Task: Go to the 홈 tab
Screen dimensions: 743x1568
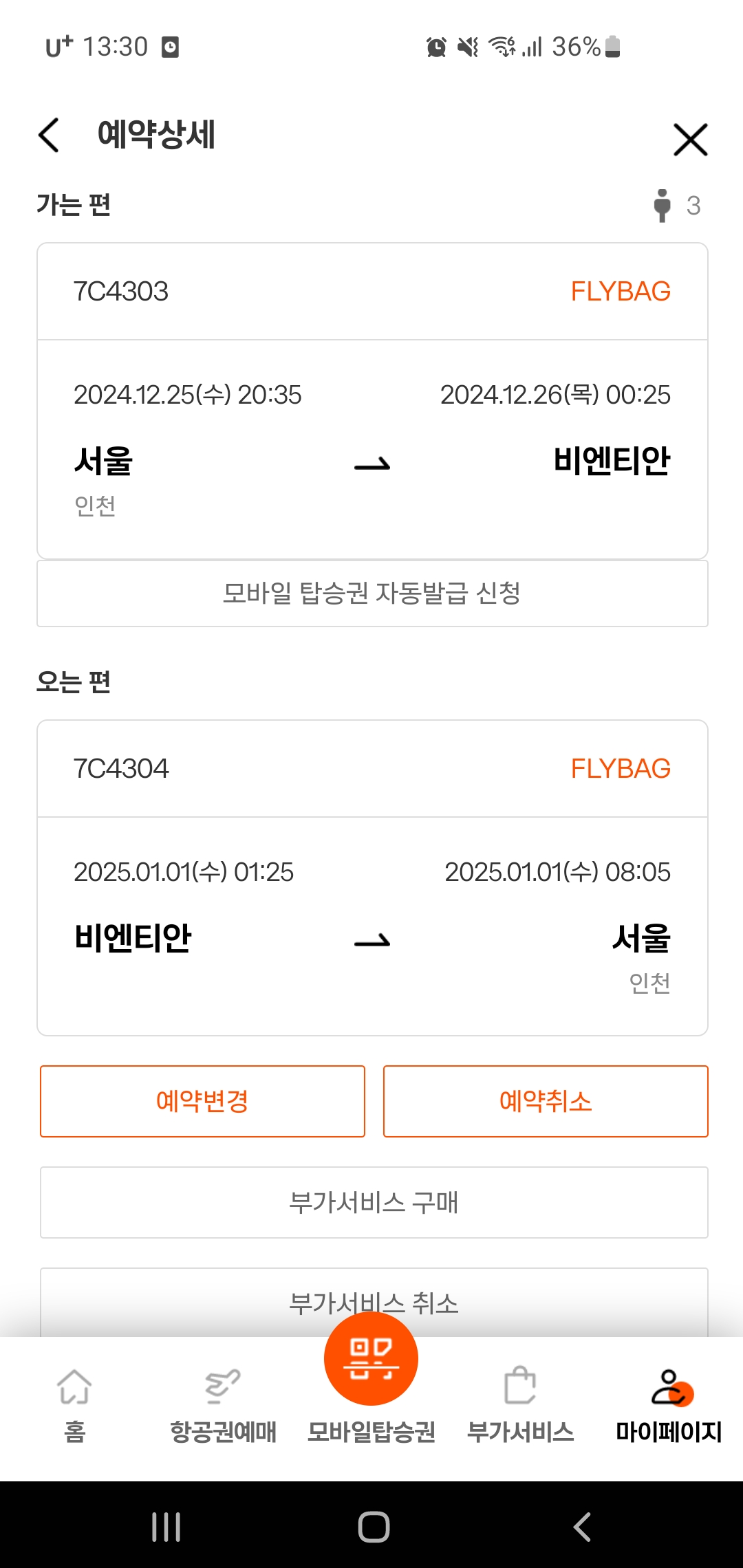Action: pos(74,1404)
